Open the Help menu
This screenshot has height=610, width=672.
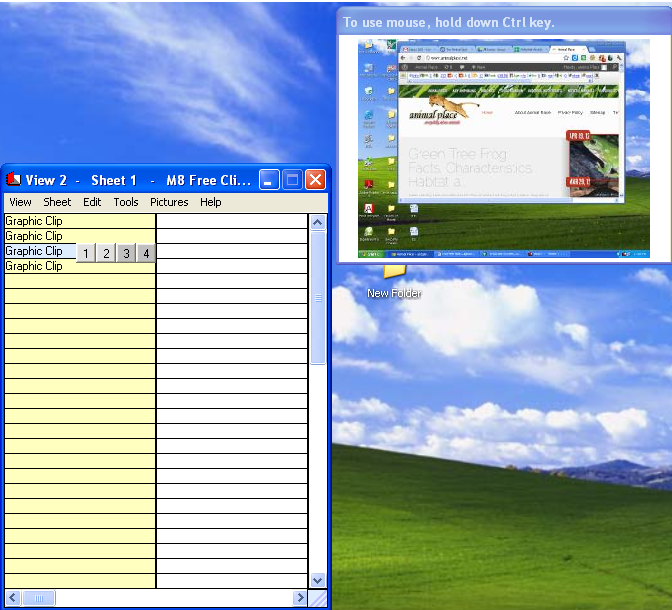pyautogui.click(x=211, y=202)
